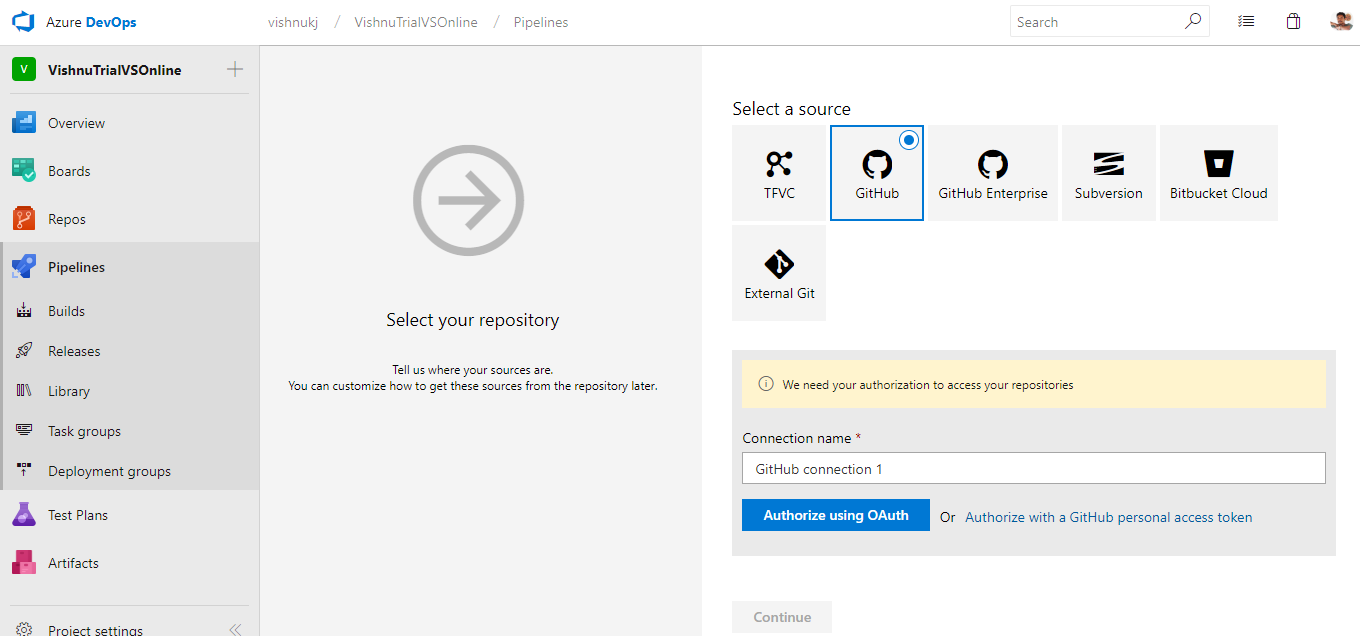1360x636 pixels.
Task: Click the vishnukj breadcrumb link
Action: click(x=293, y=22)
